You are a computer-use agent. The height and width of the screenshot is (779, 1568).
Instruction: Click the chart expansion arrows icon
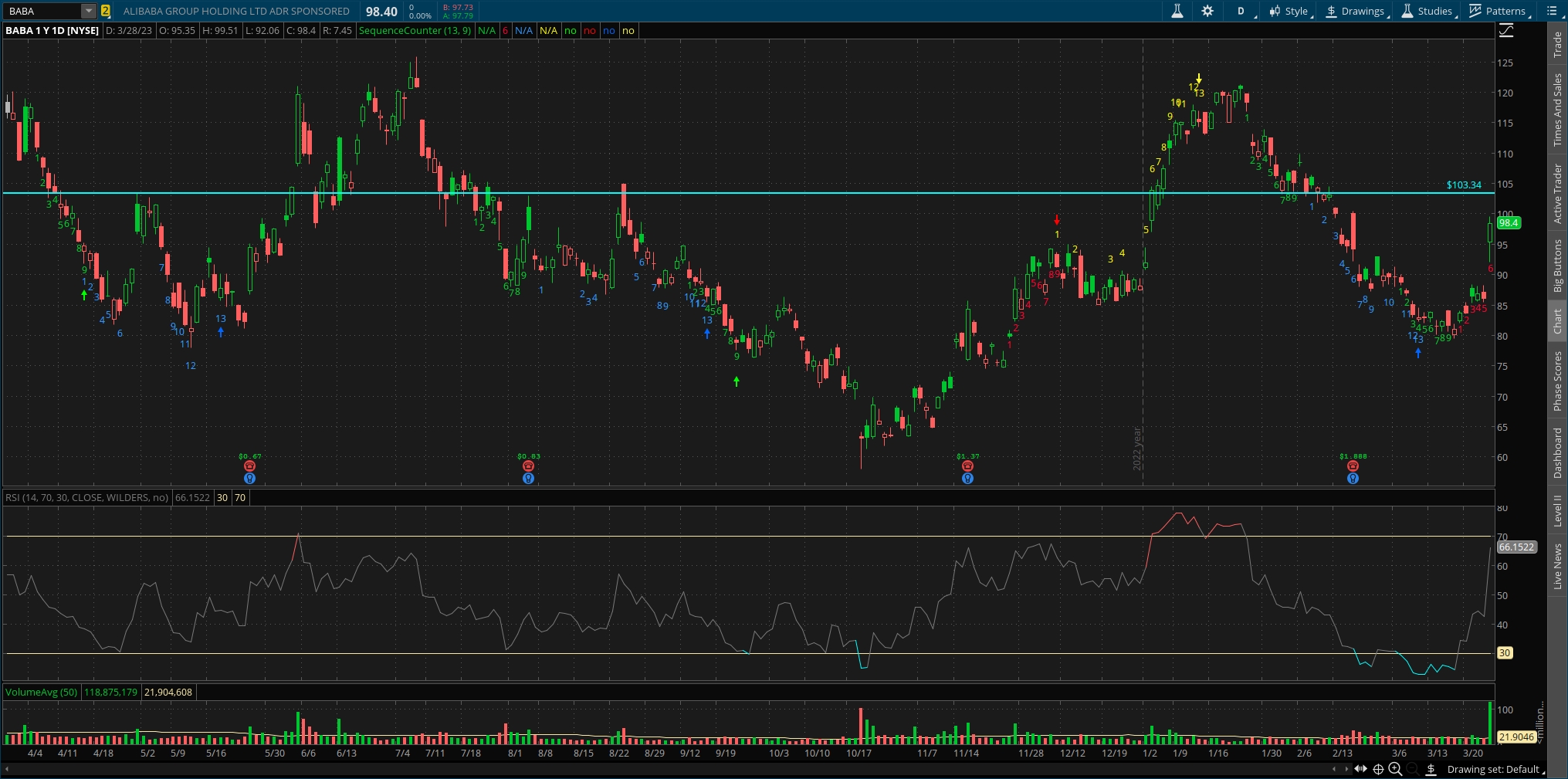click(1361, 769)
